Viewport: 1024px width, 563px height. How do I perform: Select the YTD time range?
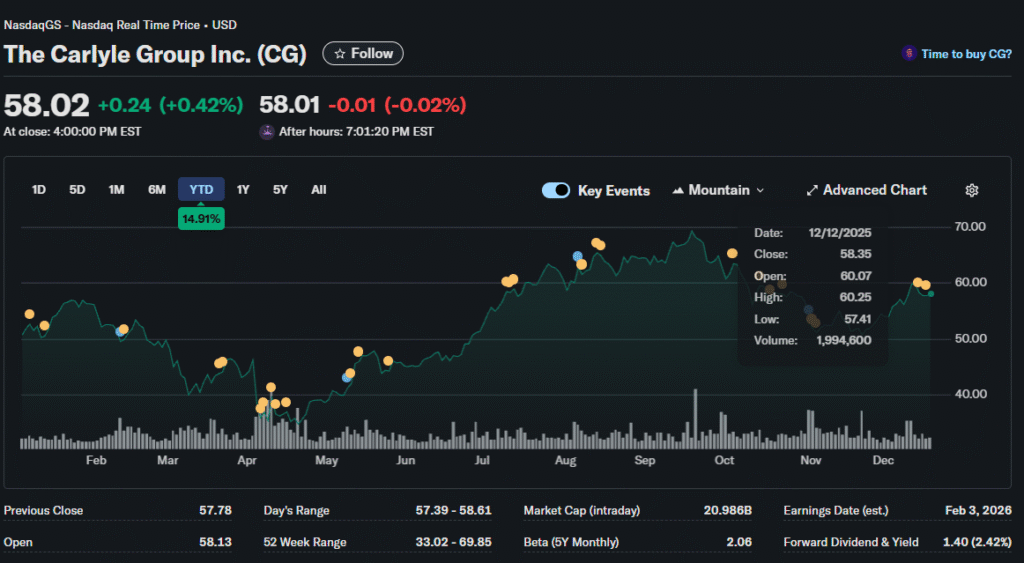pyautogui.click(x=201, y=190)
